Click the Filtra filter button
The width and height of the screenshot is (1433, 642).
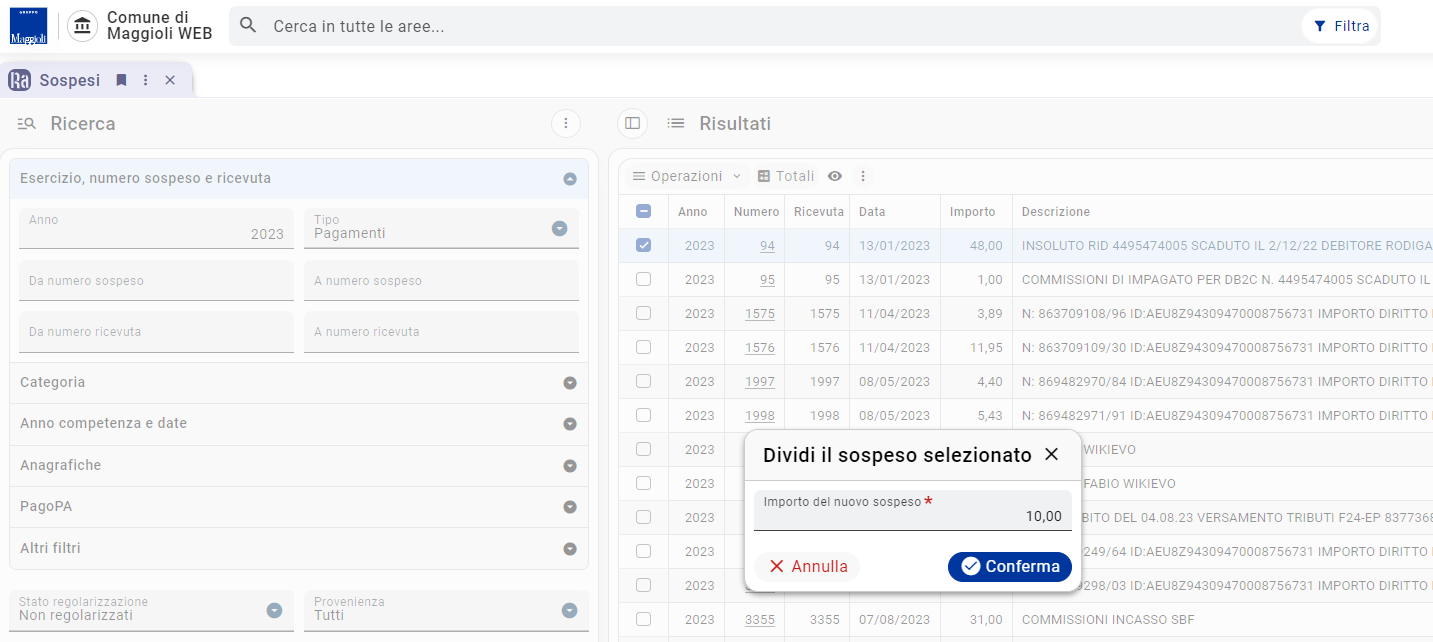[x=1341, y=26]
